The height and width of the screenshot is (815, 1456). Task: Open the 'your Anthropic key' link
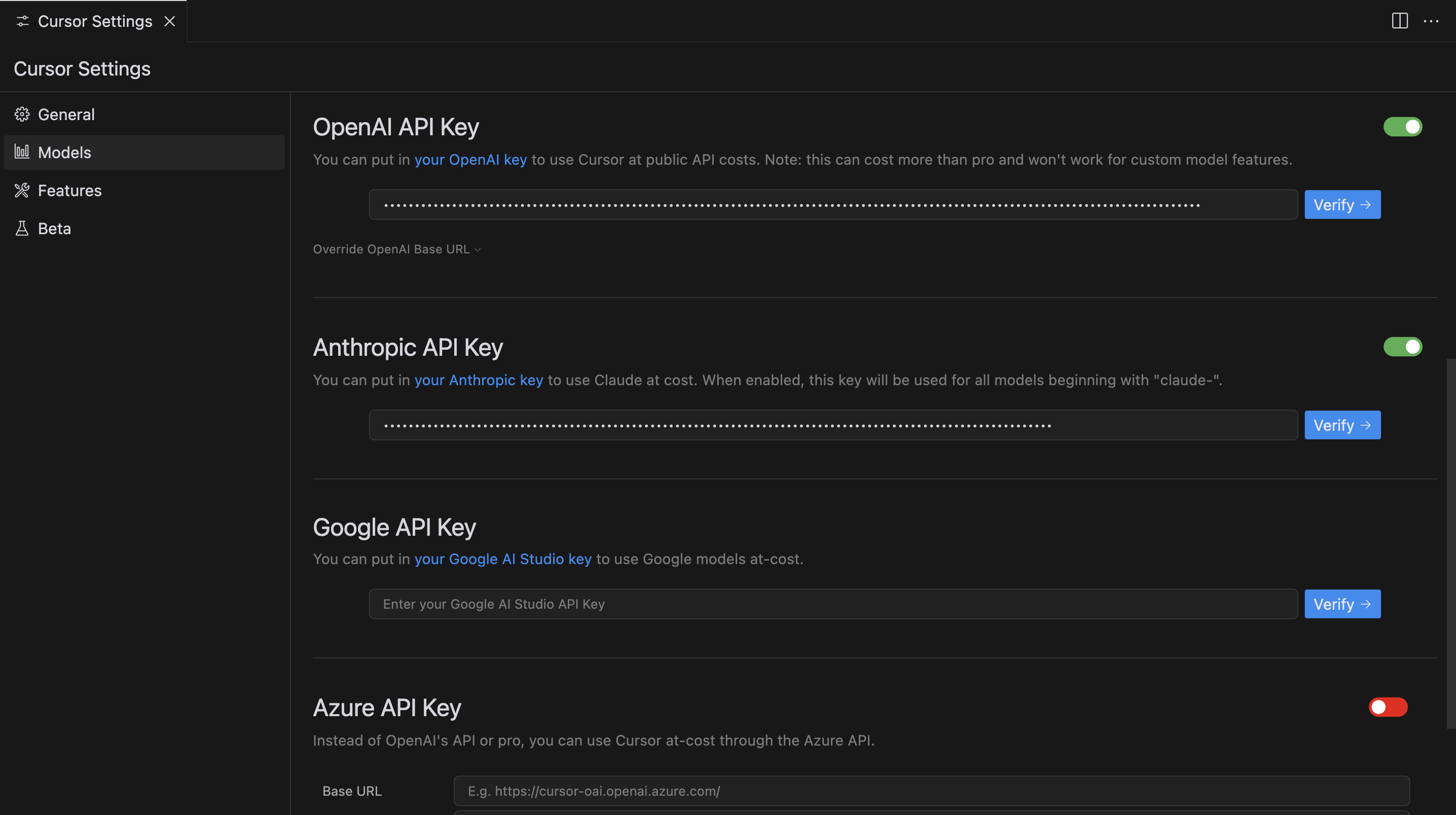point(479,380)
